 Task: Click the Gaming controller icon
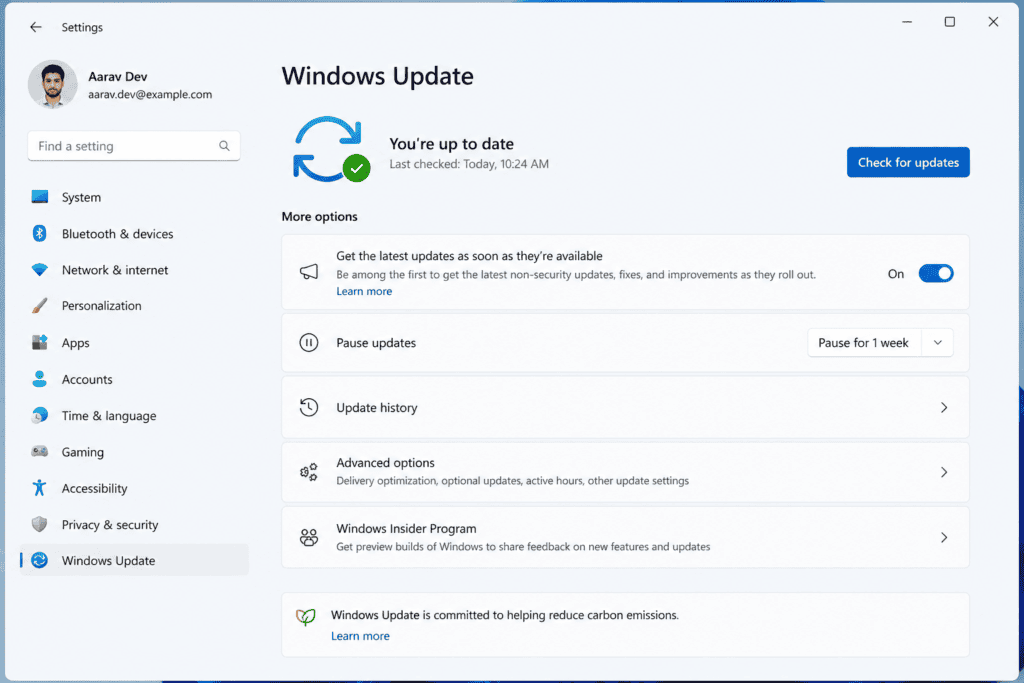pos(40,451)
